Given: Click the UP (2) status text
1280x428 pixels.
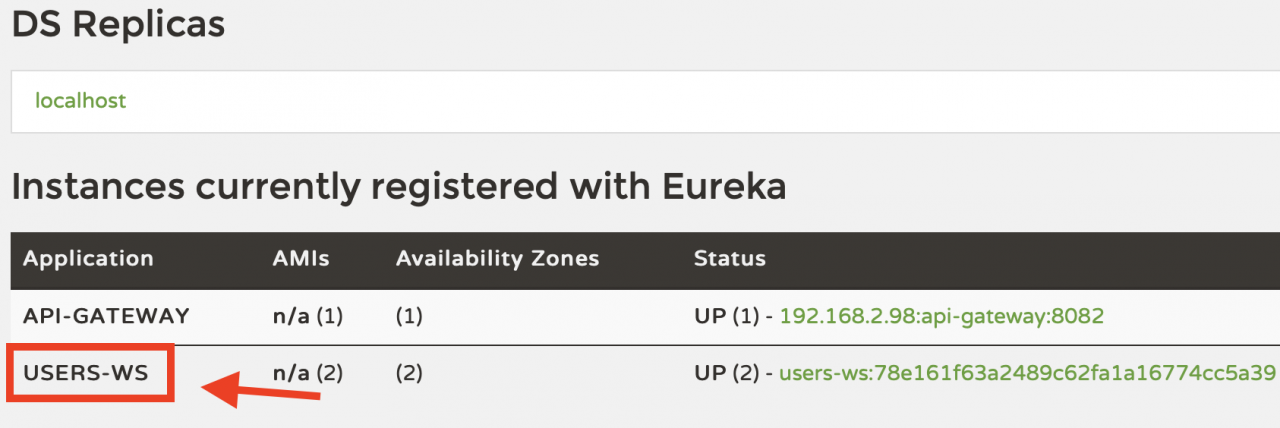Looking at the screenshot, I should [x=727, y=374].
